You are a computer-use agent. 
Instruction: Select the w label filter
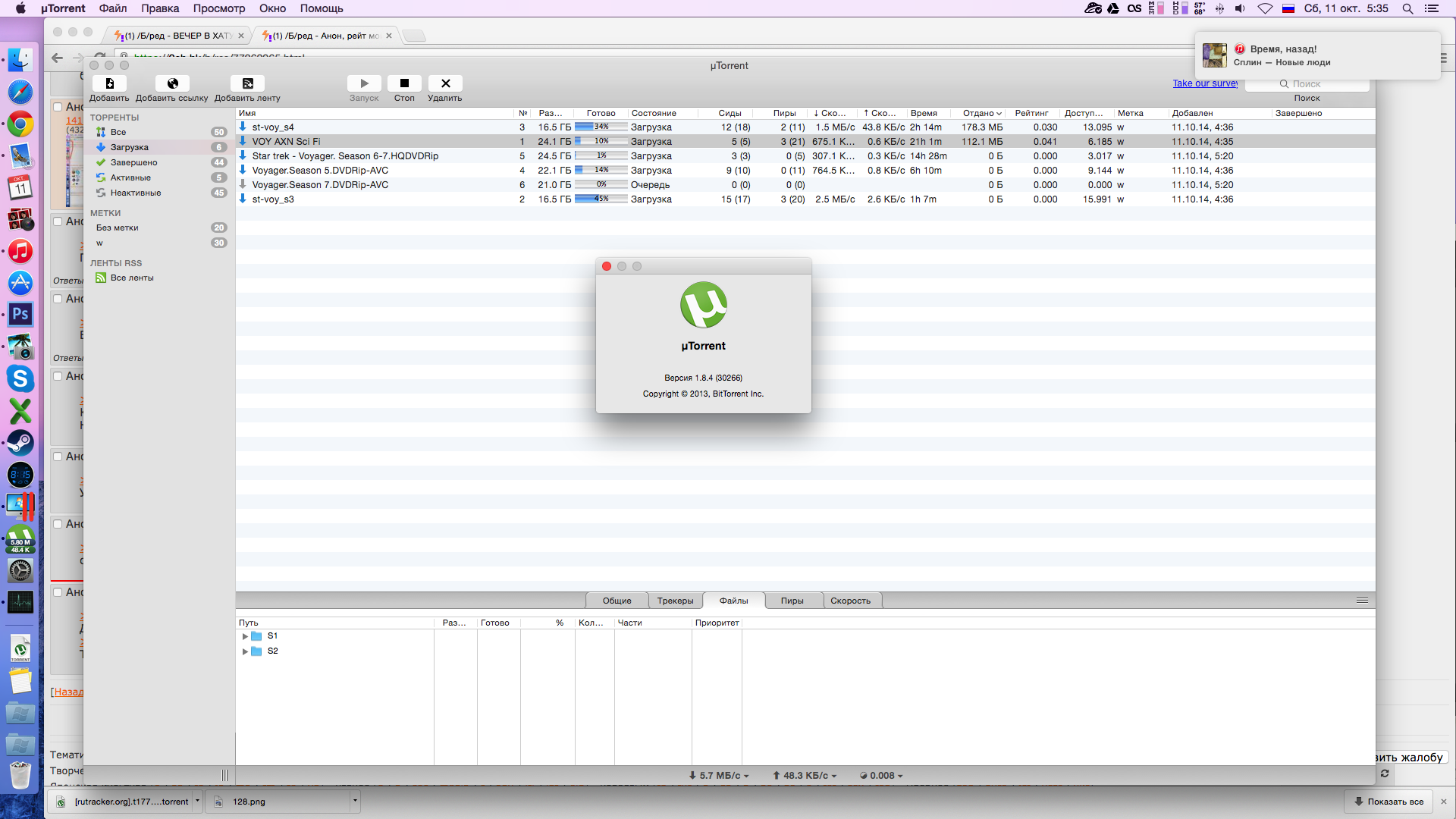160,243
